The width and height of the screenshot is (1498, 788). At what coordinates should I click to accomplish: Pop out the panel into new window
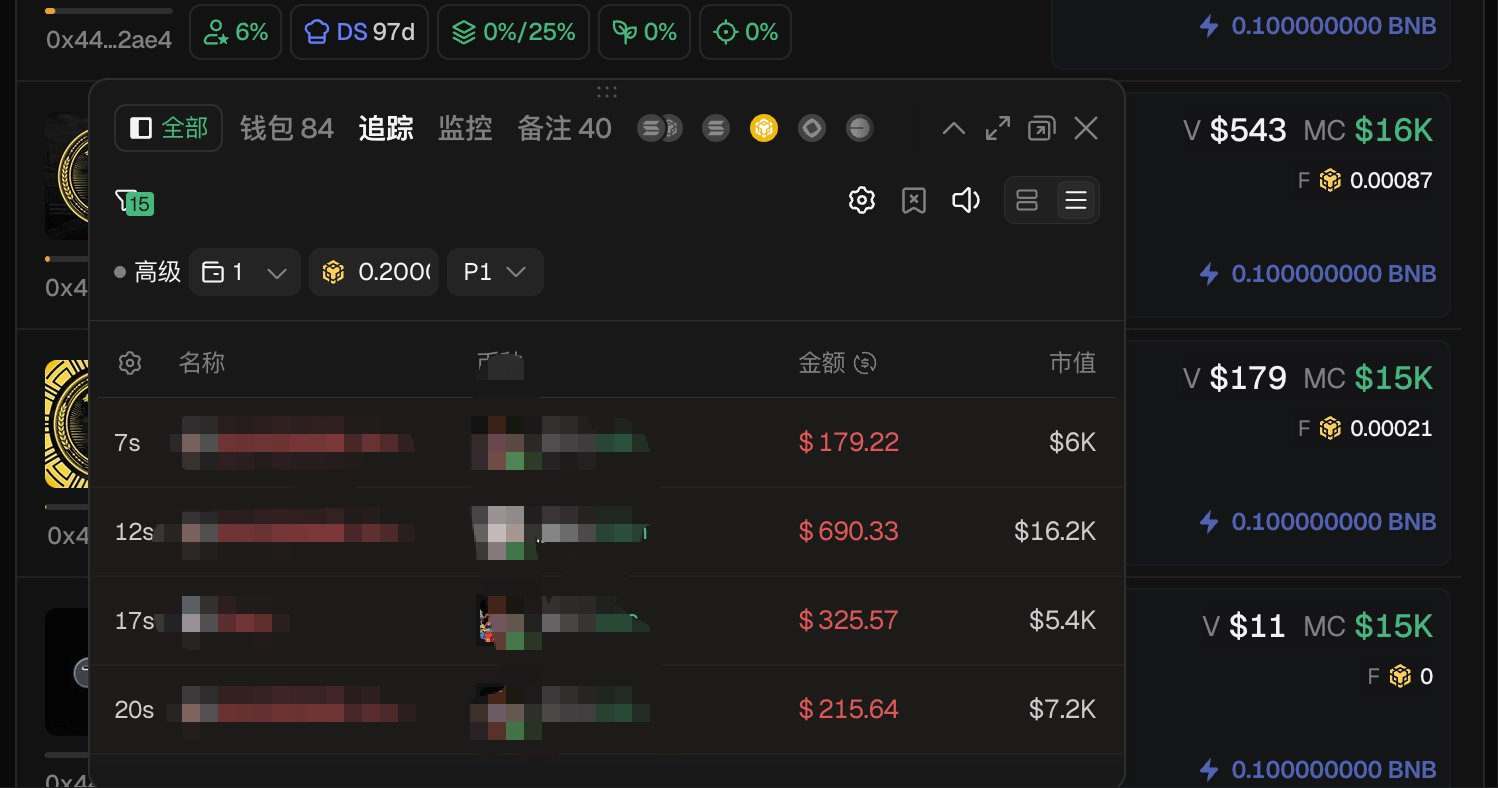(x=1041, y=128)
